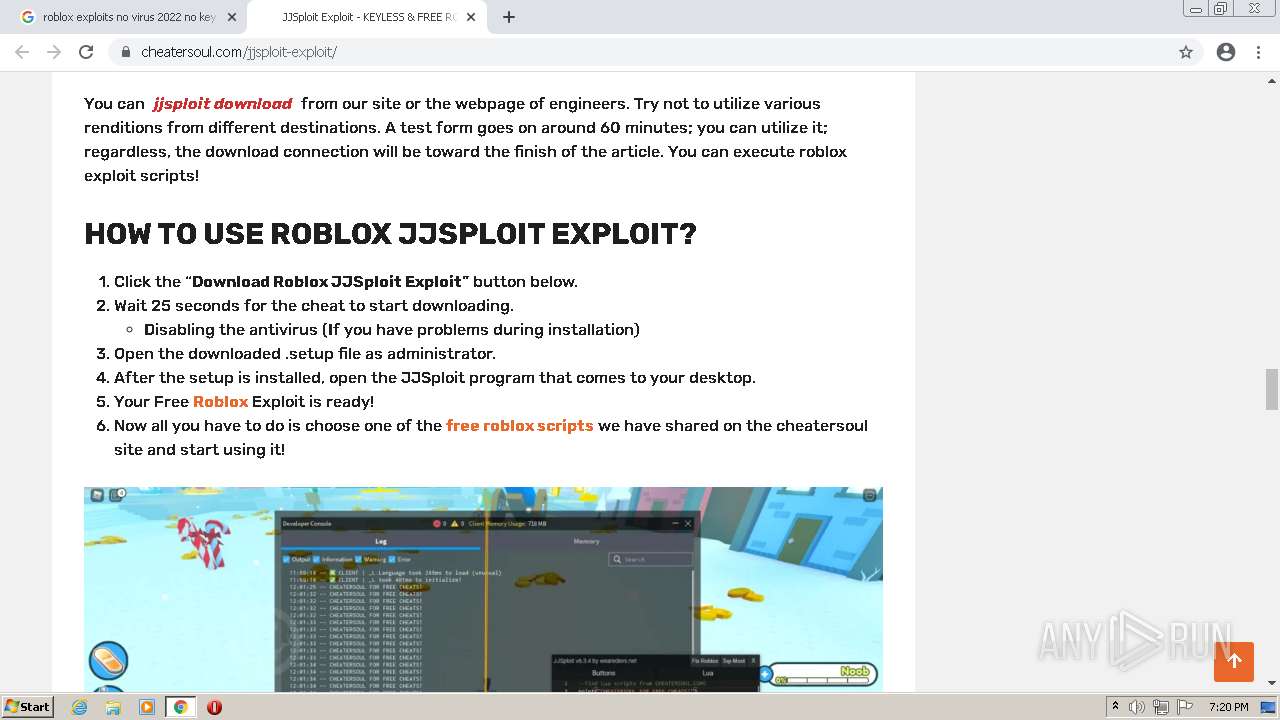Click the Disabling the antivirus bullet text
This screenshot has height=720, width=1280.
coord(392,329)
